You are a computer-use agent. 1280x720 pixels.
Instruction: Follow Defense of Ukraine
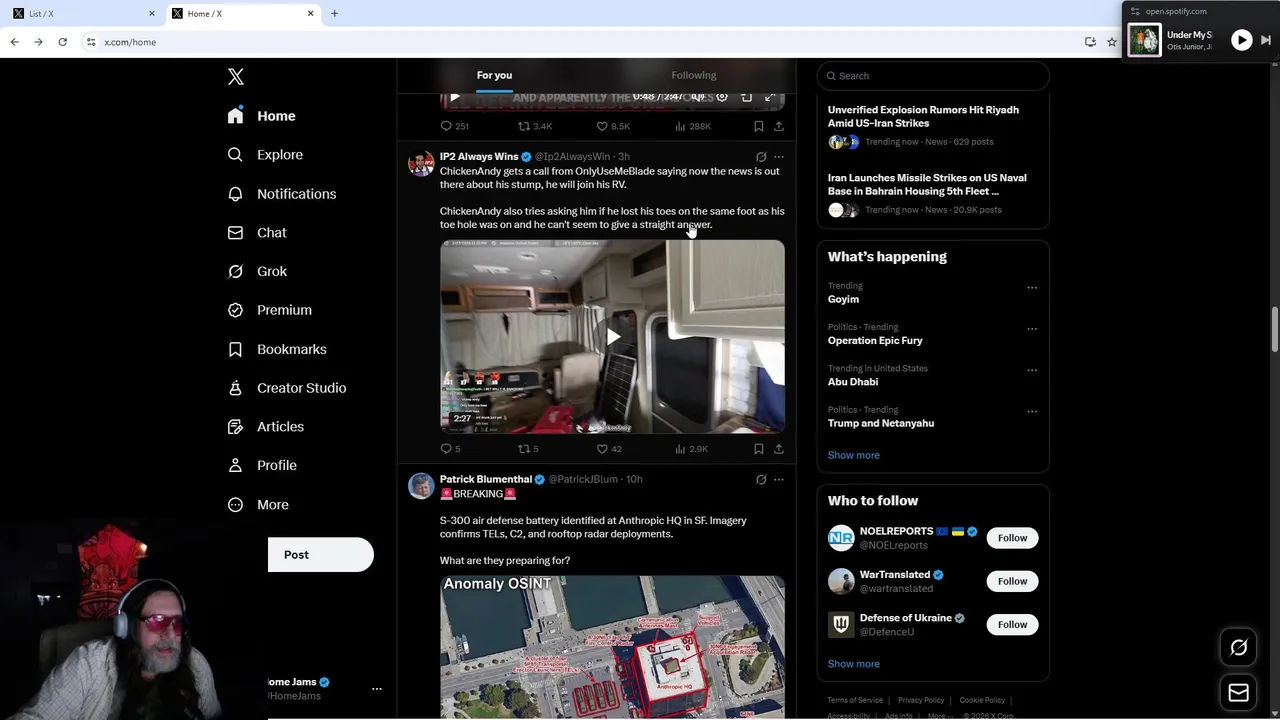1012,624
